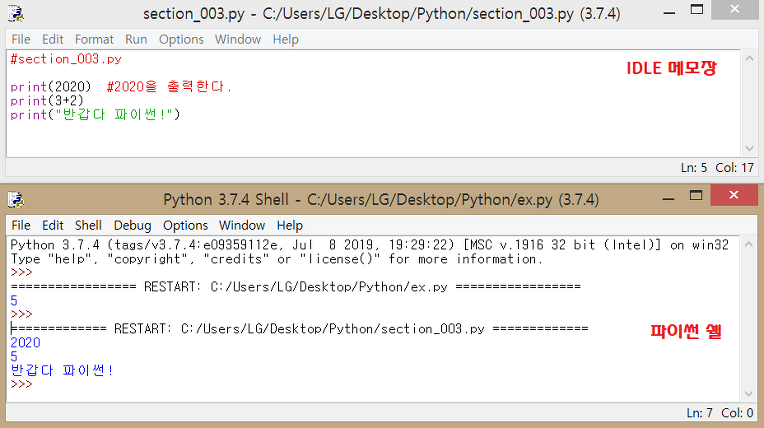
Task: Click the Ln: 7 indicator in the Shell status bar
Action: click(700, 413)
